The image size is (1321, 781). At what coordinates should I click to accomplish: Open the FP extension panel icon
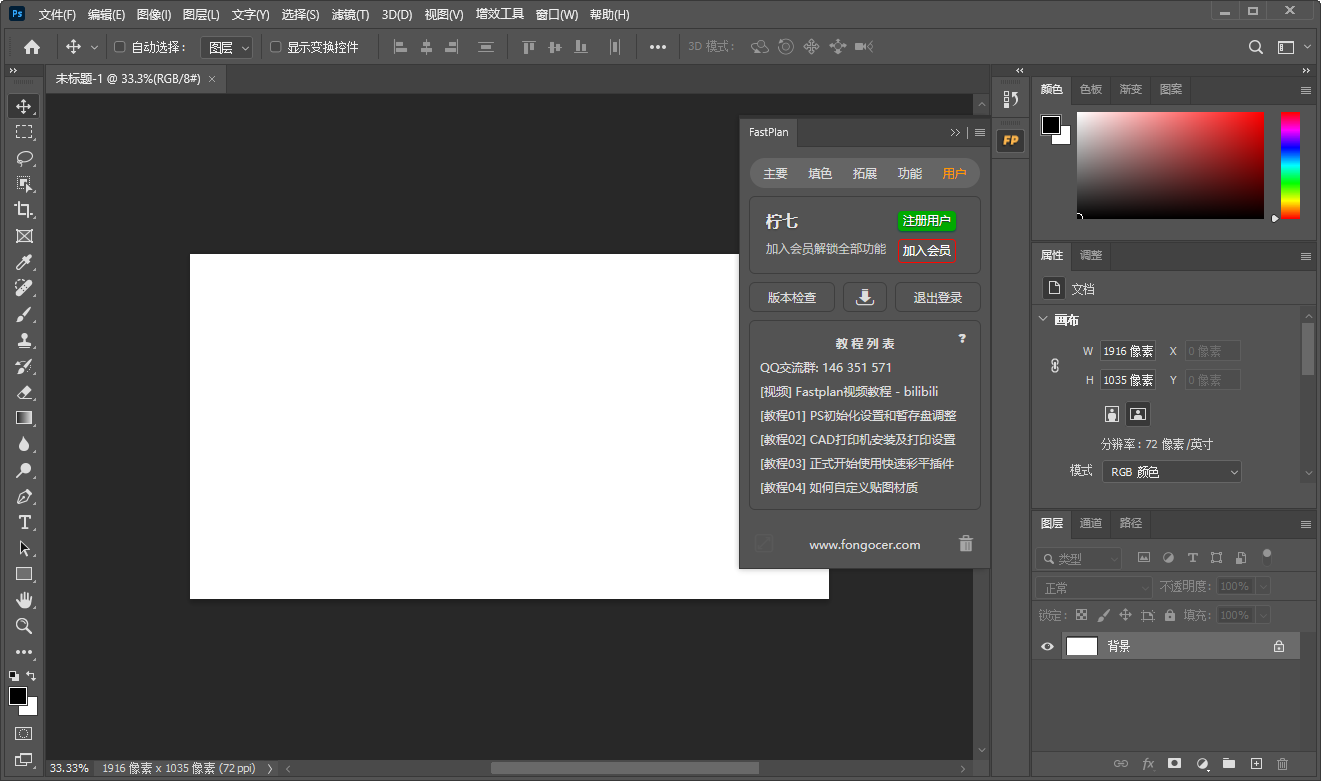coord(1010,140)
